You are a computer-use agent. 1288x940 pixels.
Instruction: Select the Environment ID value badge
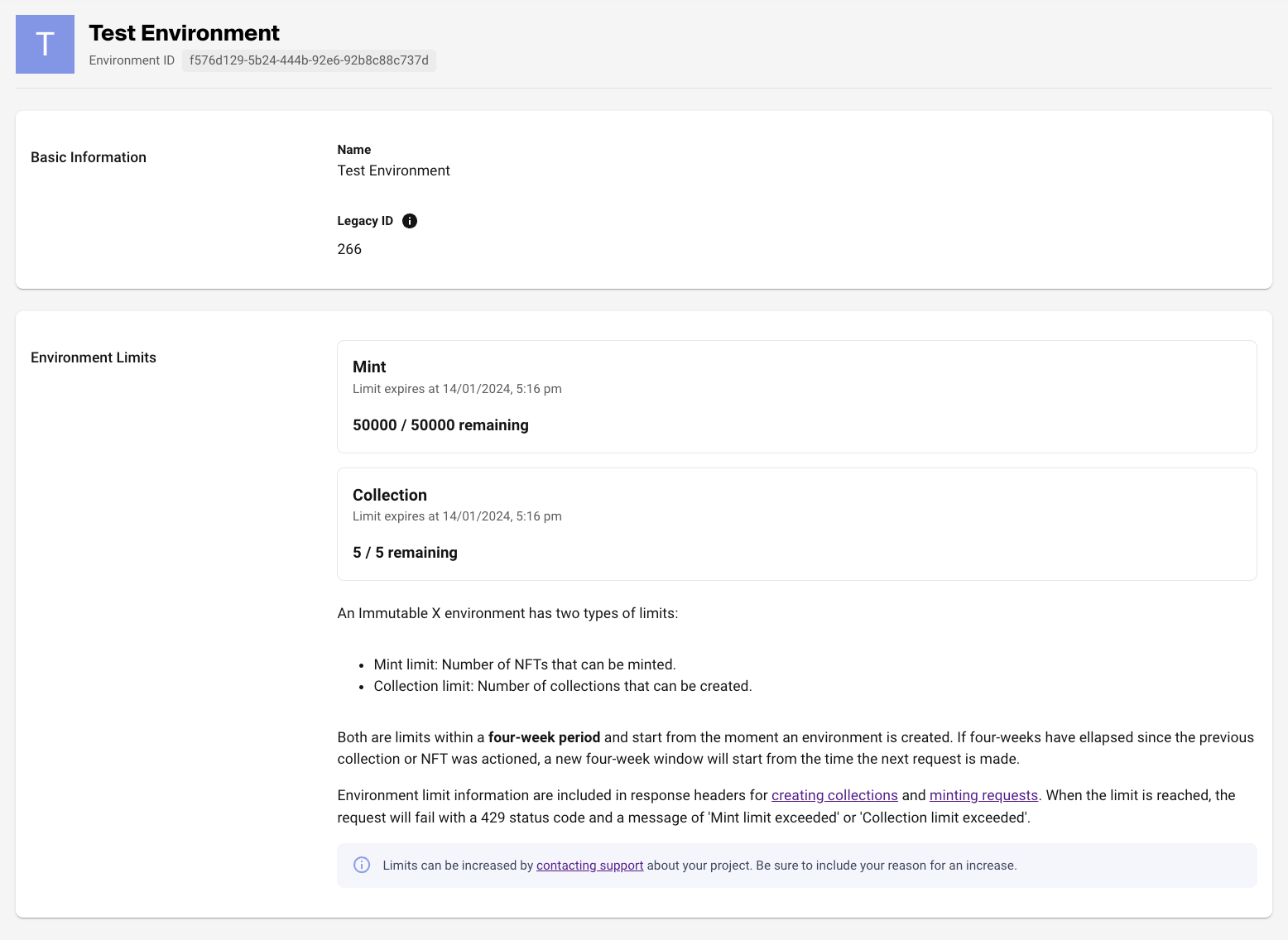point(309,60)
